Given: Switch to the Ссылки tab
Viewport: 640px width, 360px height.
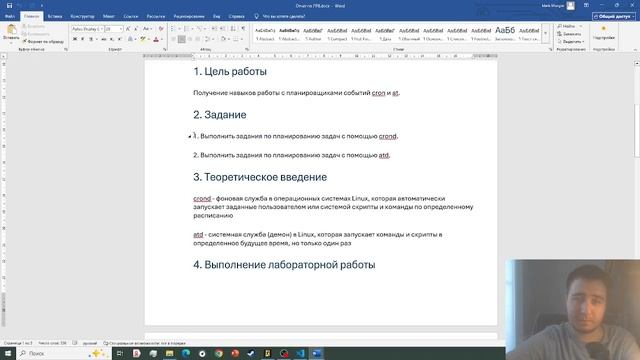Looking at the screenshot, I should (x=131, y=16).
